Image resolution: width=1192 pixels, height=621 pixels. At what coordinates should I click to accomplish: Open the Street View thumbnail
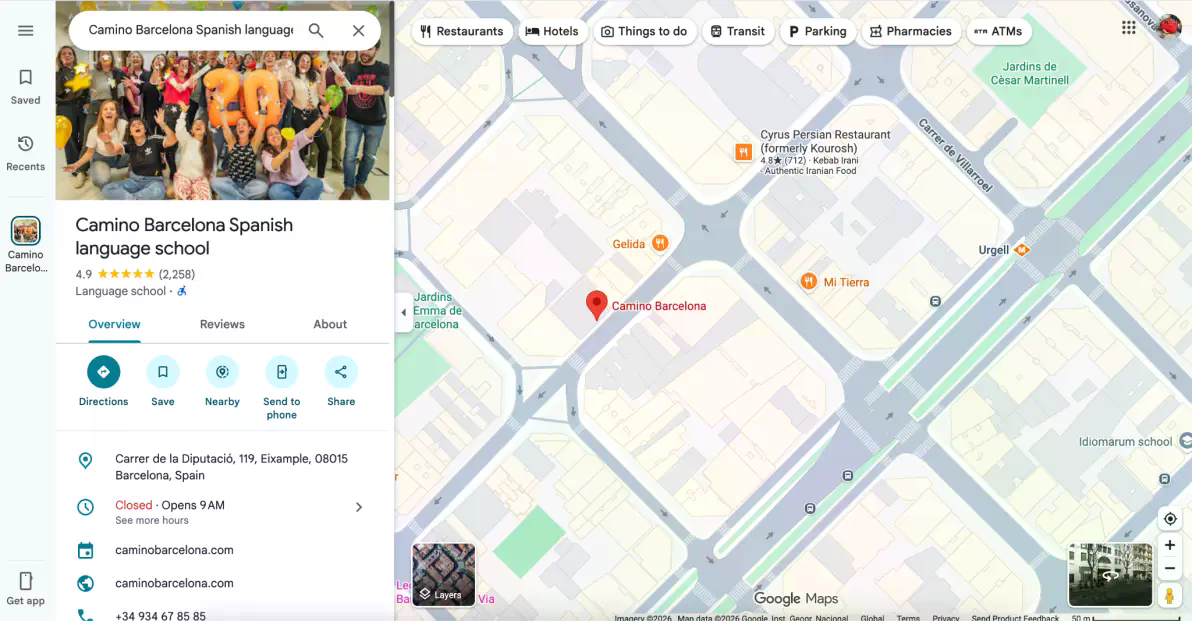tap(1110, 575)
